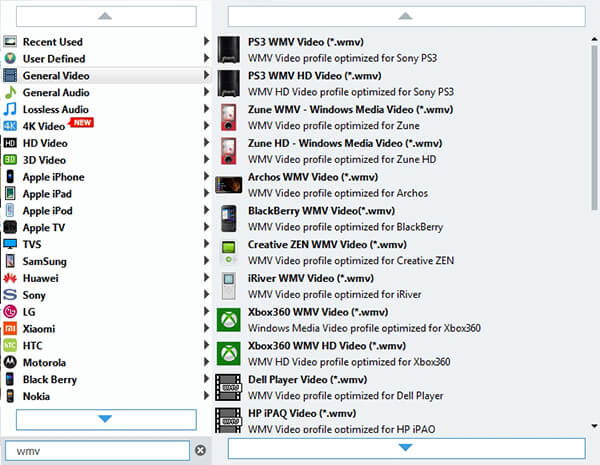This screenshot has height=465, width=600.
Task: Click the Apple iPhone device icon
Action: pyautogui.click(x=10, y=176)
